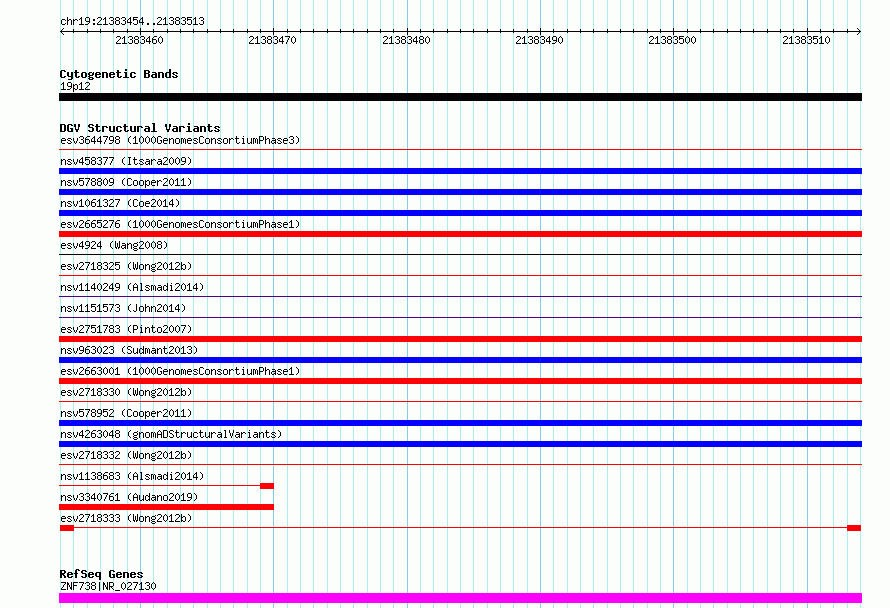Select the nsv963023 (Sudmant2013) blue bar

coord(460,360)
